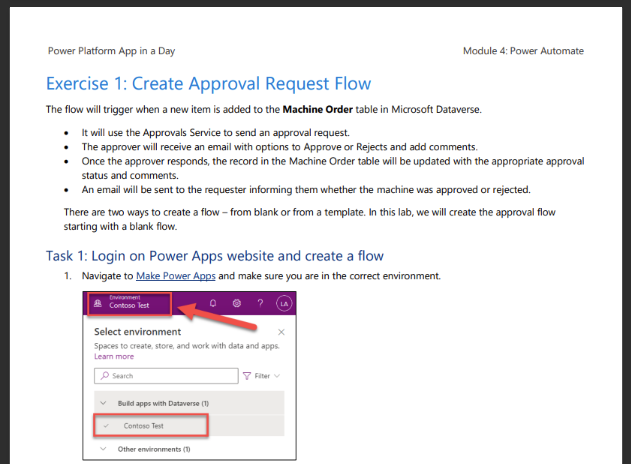Click the environment Search field
The image size is (631, 464).
pyautogui.click(x=166, y=376)
